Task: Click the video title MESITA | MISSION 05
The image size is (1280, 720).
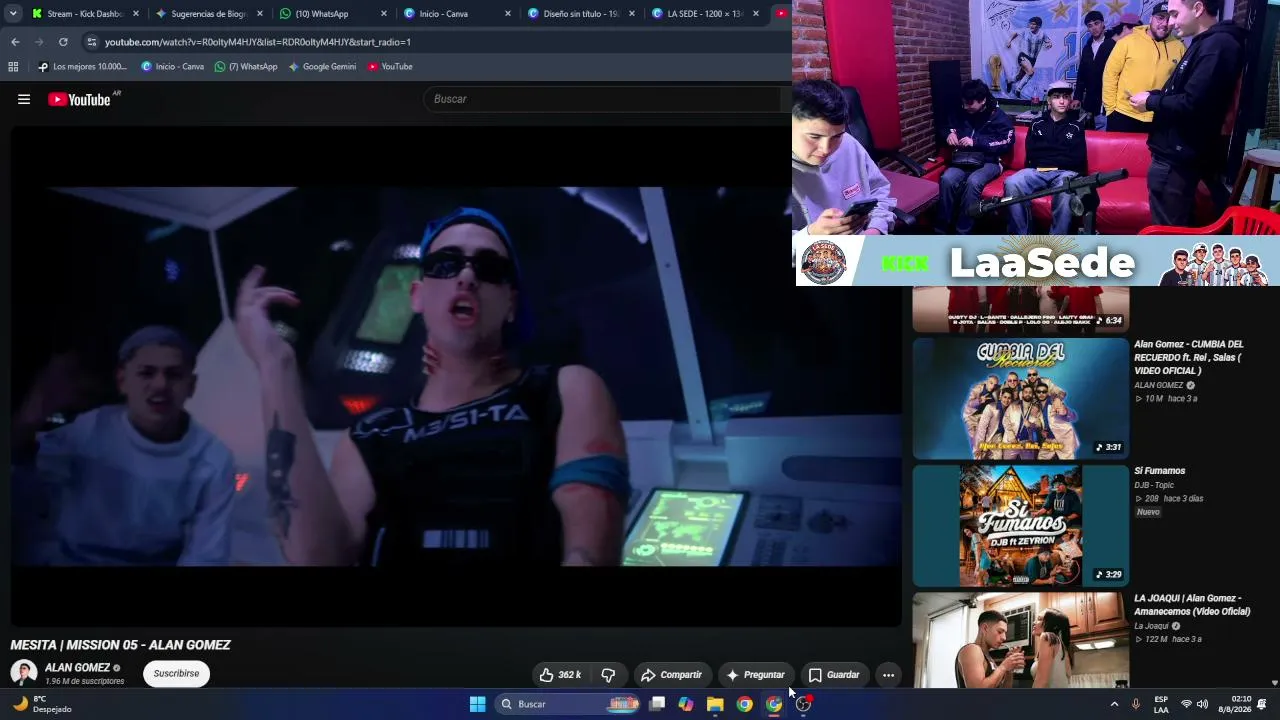Action: point(121,645)
